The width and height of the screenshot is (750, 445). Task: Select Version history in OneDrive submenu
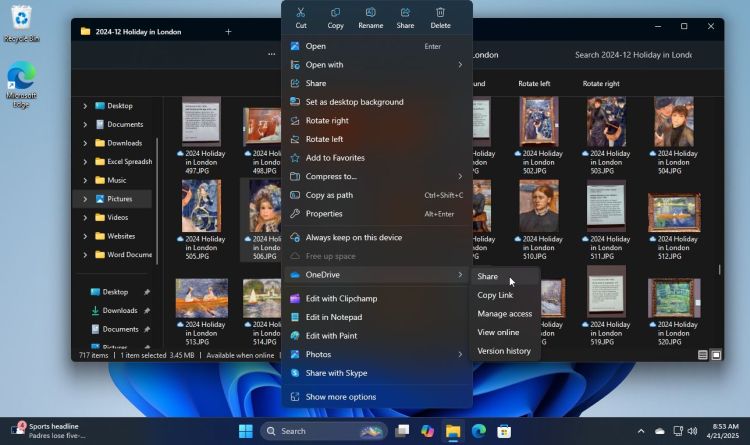click(x=504, y=351)
